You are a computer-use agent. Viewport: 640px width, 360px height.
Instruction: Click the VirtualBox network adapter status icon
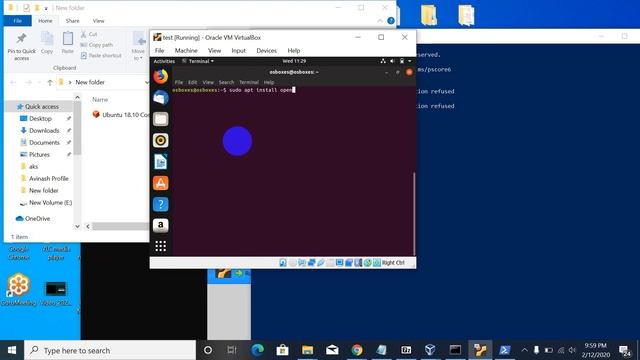tap(311, 263)
